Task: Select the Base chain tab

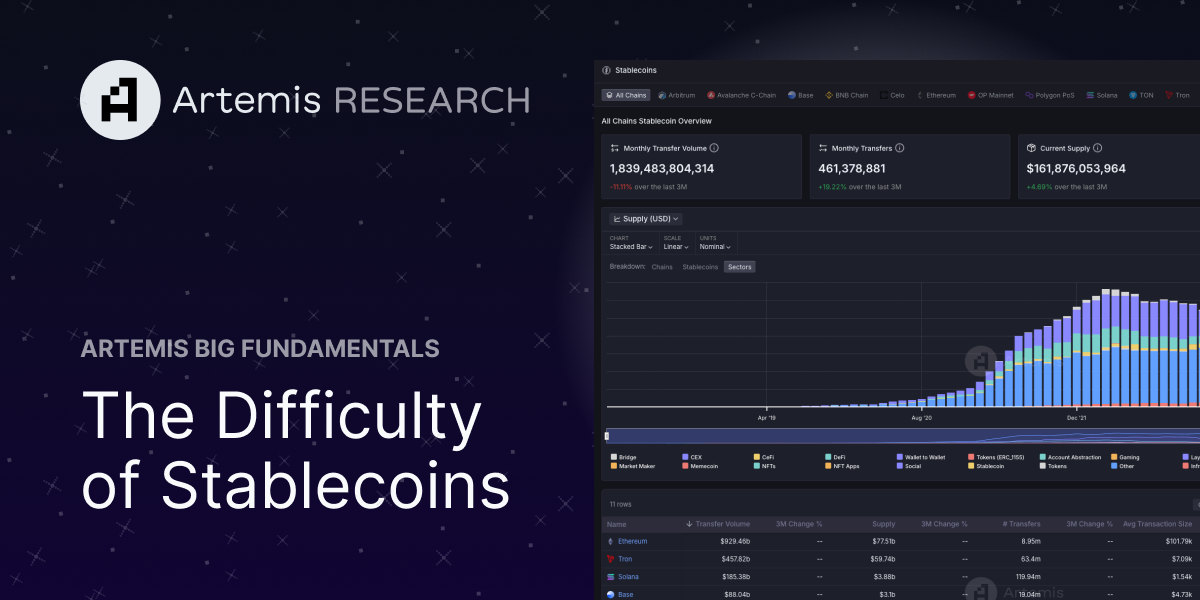Action: [800, 95]
